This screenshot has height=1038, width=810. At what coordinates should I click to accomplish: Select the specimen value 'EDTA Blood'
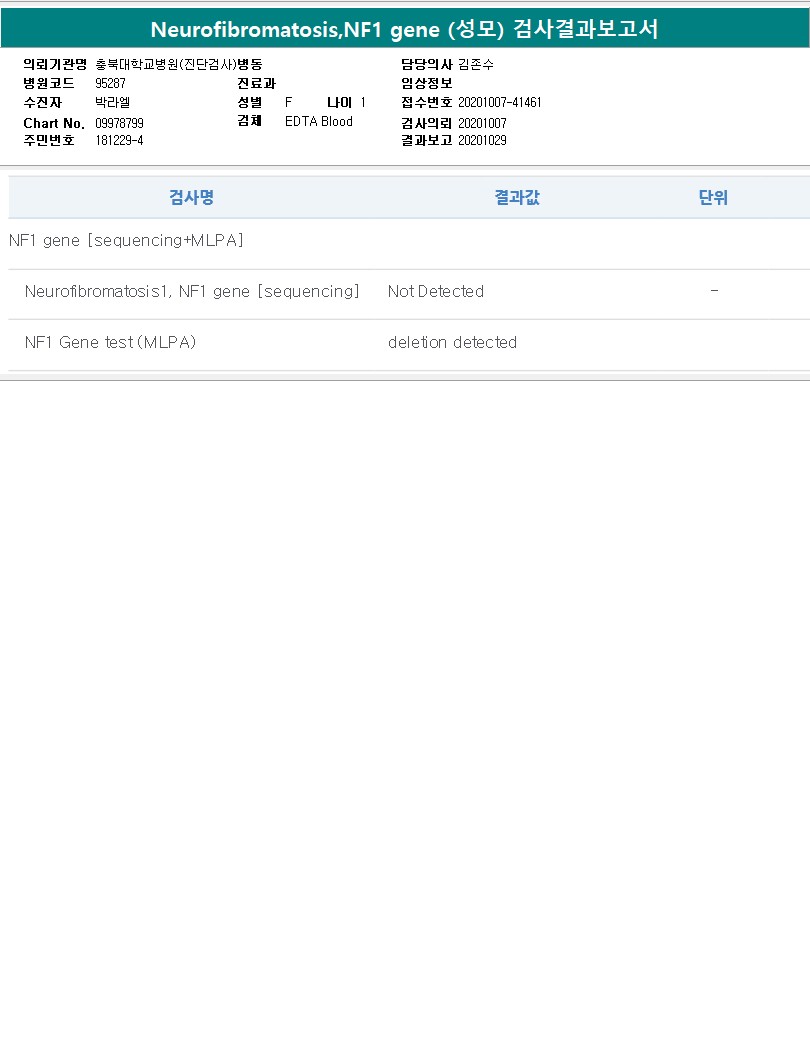point(319,121)
